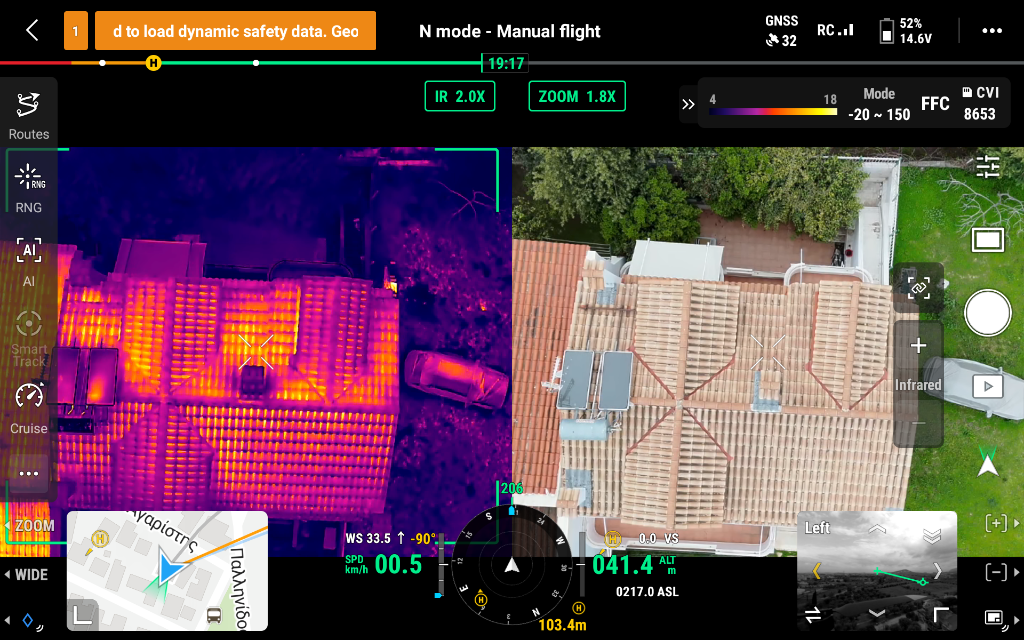Open the orange dynamic safety data alert
This screenshot has height=640, width=1024.
click(x=235, y=31)
